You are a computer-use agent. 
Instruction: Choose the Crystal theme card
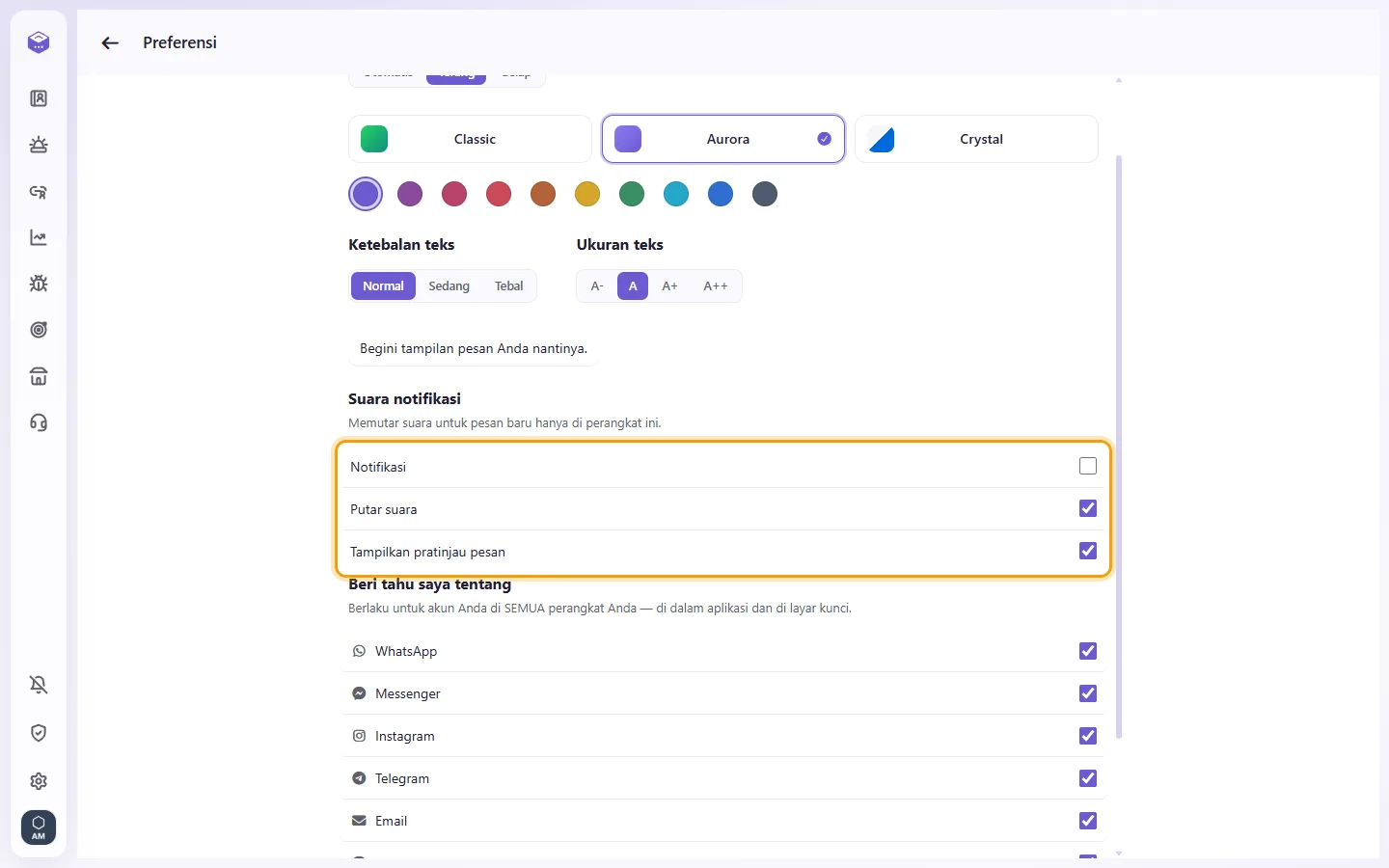coord(976,139)
